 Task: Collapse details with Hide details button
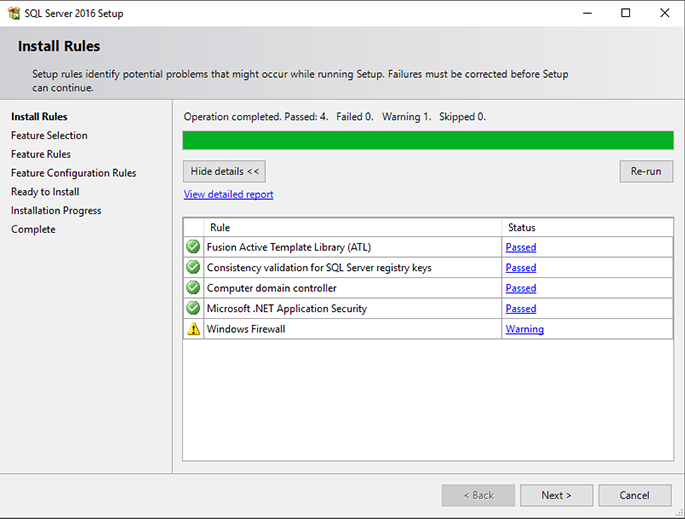[x=224, y=171]
